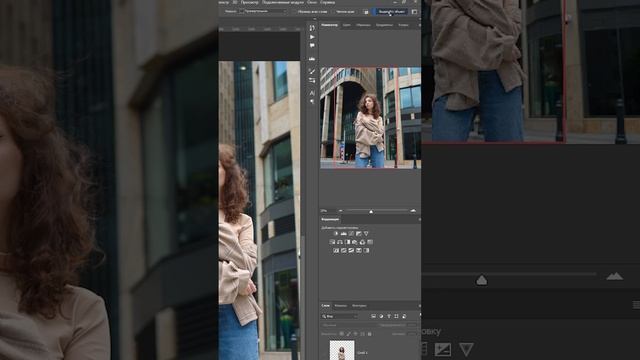Click the Navigator preview thumbnail of the woman
Viewport: 640px width, 360px height.
(x=370, y=118)
